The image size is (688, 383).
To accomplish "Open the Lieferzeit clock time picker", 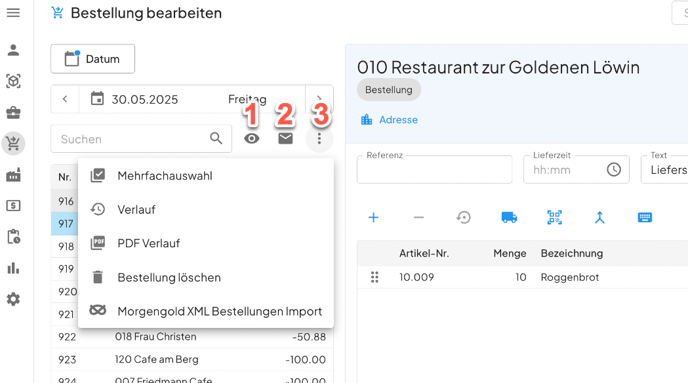I will [x=613, y=169].
